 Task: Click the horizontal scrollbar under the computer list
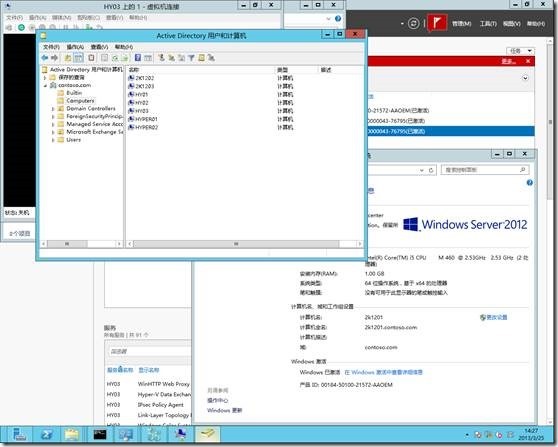[x=244, y=244]
